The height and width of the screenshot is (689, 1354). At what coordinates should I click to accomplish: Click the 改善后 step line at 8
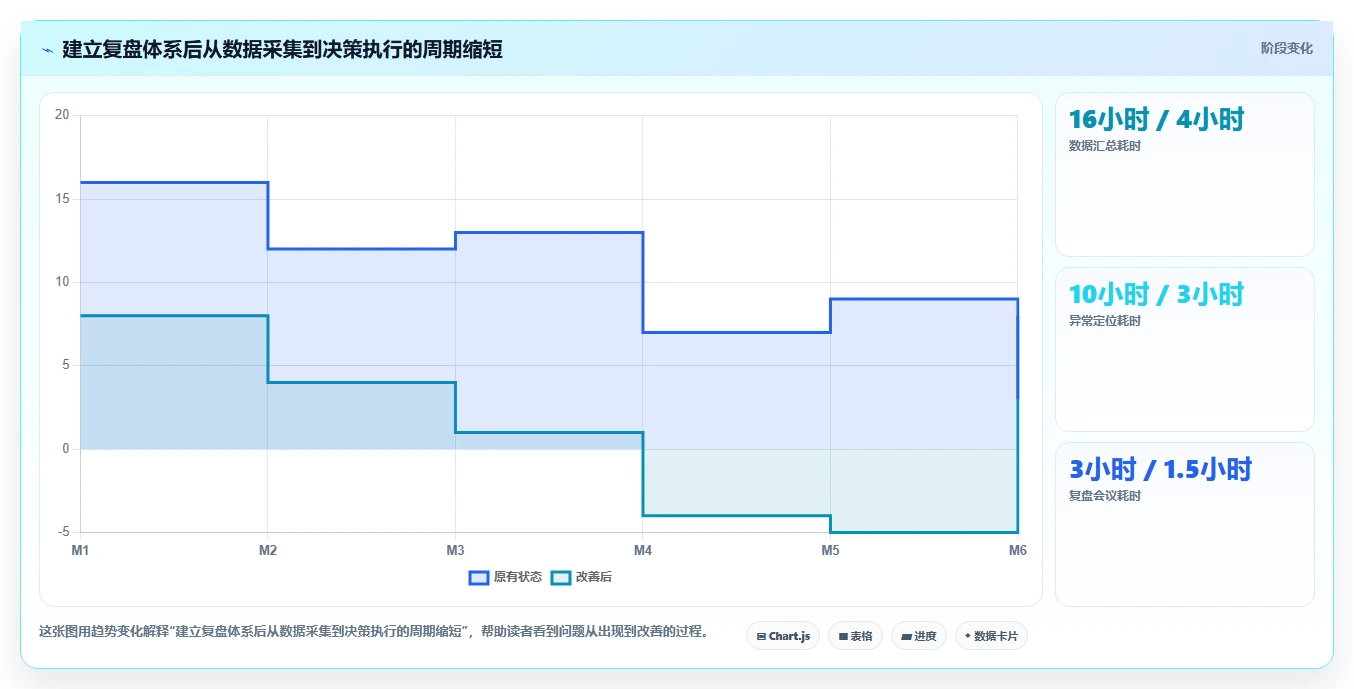[x=174, y=316]
